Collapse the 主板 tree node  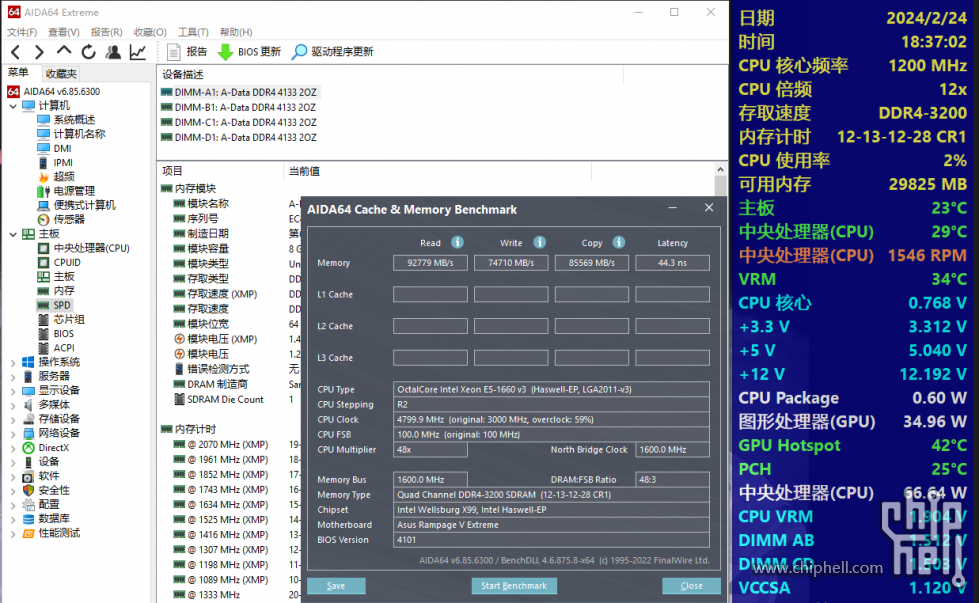click(x=13, y=234)
